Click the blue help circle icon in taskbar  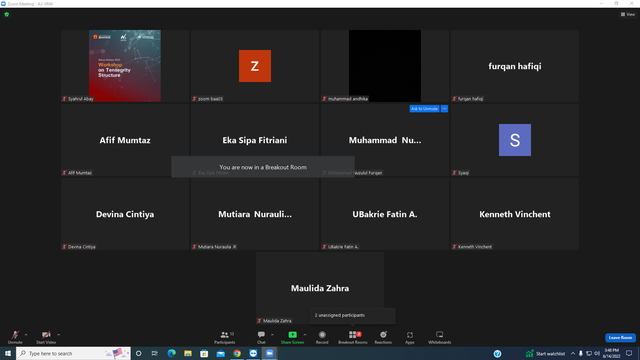tap(497, 353)
